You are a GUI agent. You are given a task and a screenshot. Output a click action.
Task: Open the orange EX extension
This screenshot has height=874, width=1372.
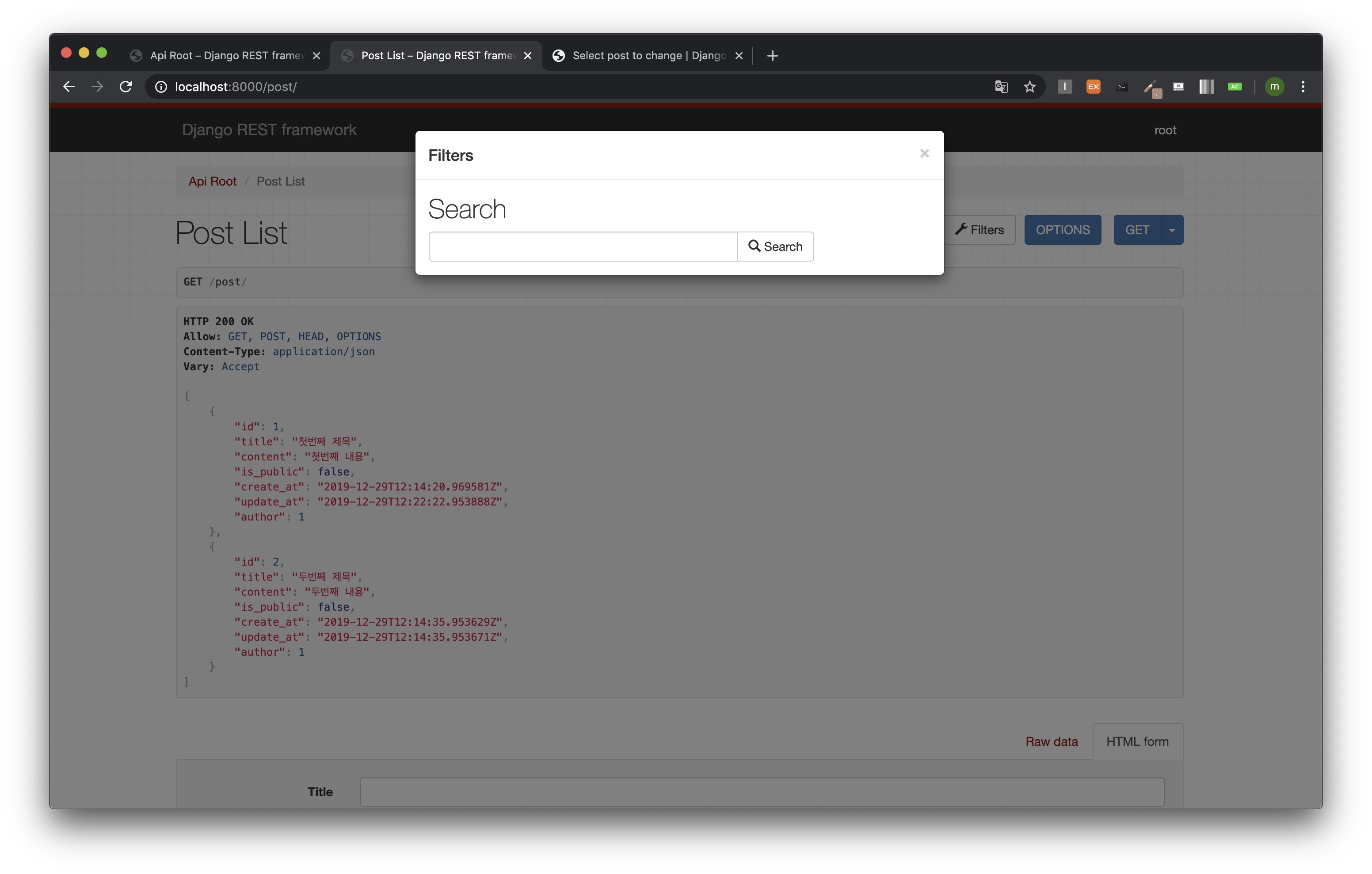(x=1093, y=87)
